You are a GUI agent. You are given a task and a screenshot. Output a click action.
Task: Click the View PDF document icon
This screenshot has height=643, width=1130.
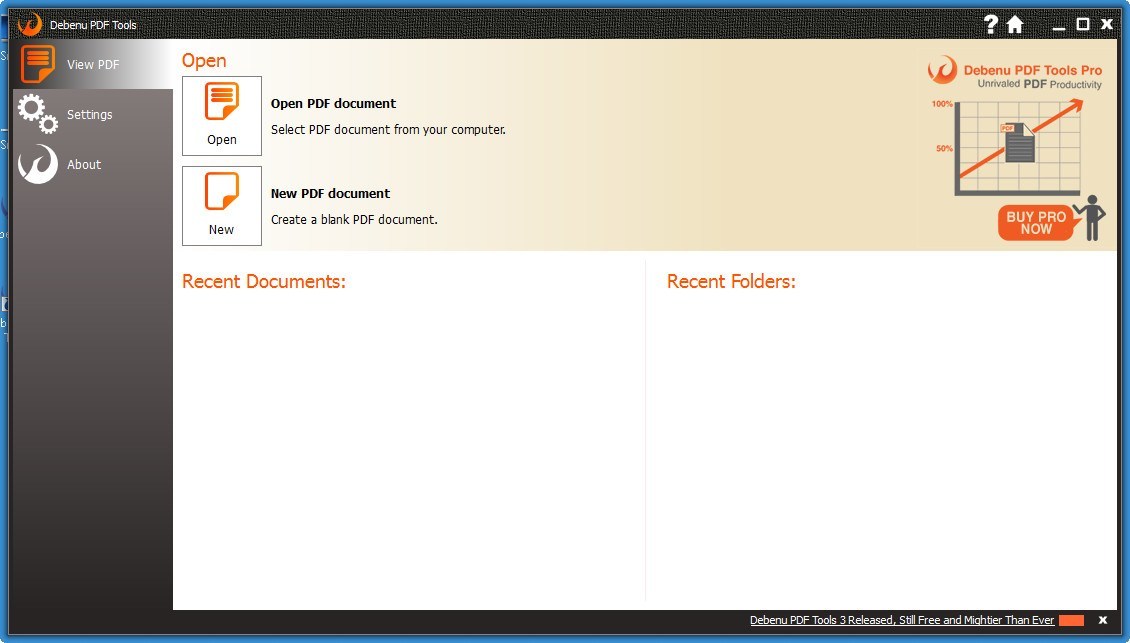(37, 64)
